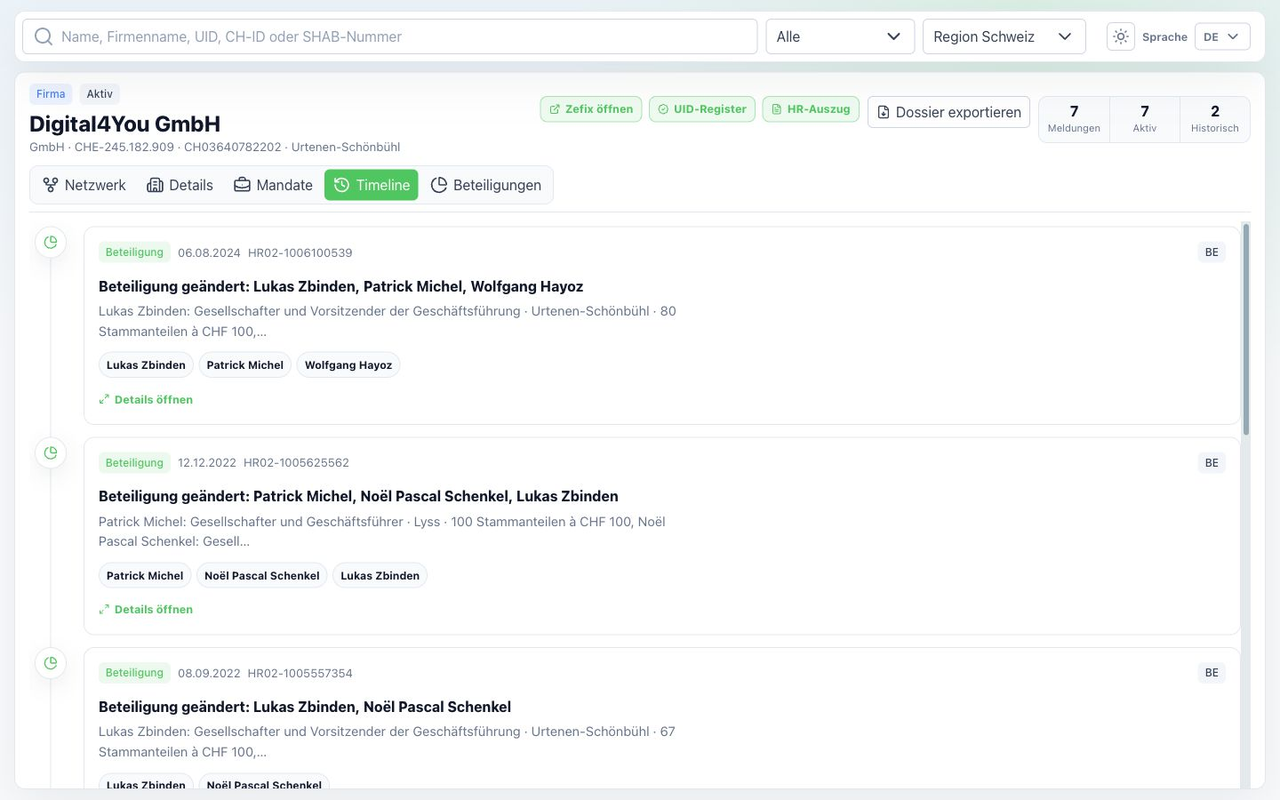Switch to the Beteiligungen tab
The image size is (1280, 800).
[x=486, y=185]
